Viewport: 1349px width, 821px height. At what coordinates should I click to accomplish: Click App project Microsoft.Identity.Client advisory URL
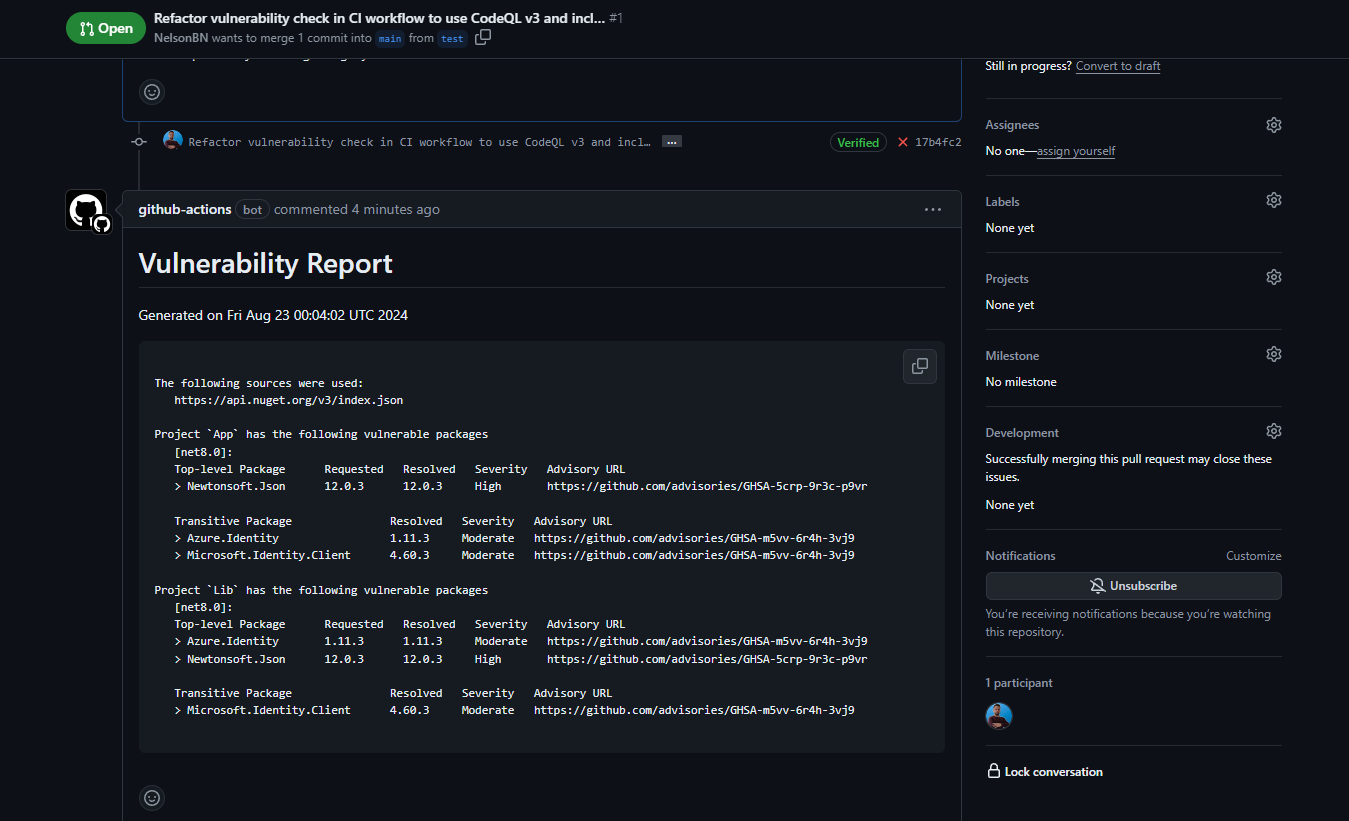(694, 555)
